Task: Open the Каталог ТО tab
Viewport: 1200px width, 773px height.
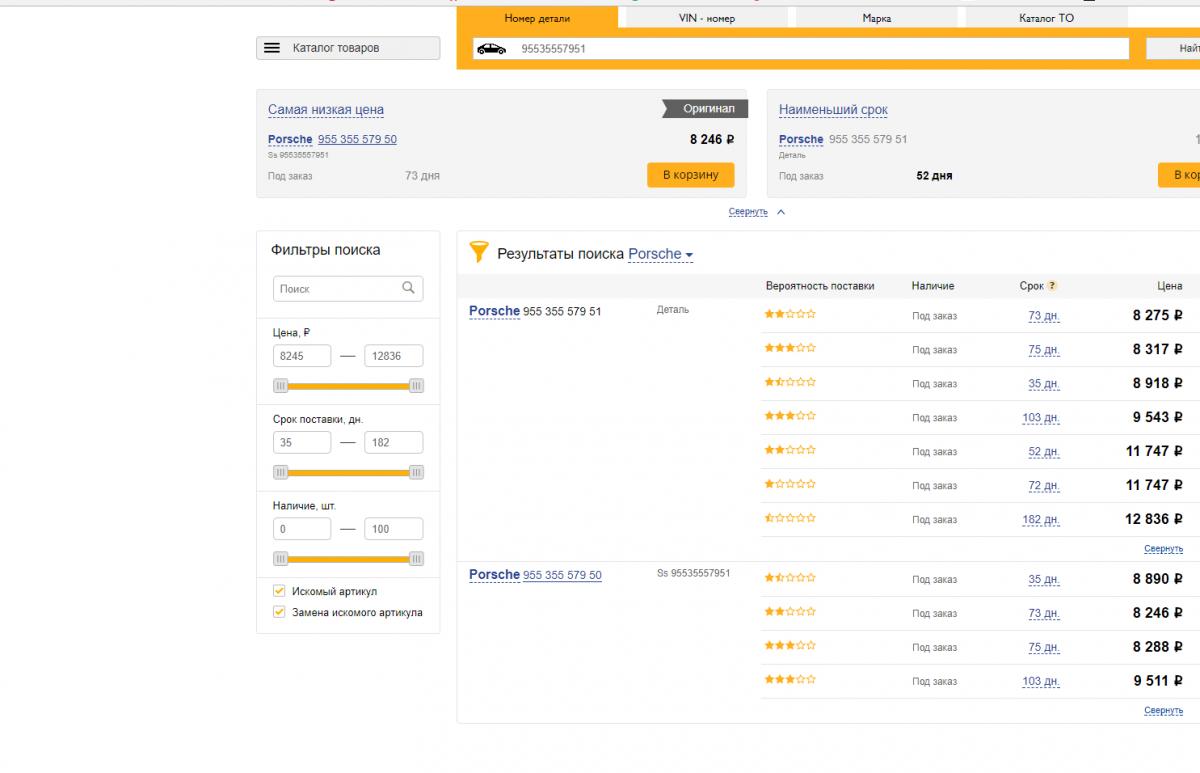Action: click(x=1046, y=18)
